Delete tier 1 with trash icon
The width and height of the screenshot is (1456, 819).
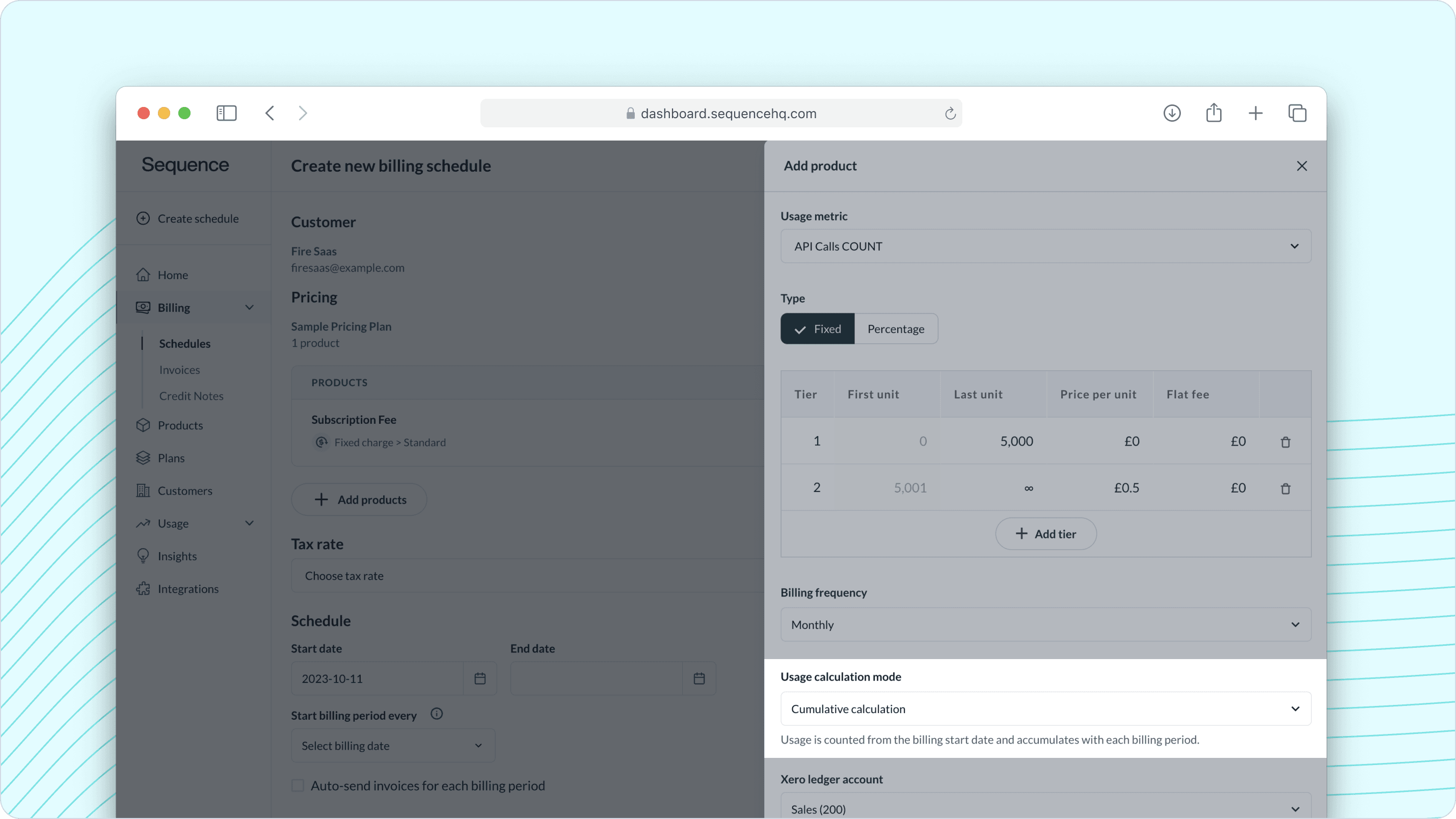1285,442
